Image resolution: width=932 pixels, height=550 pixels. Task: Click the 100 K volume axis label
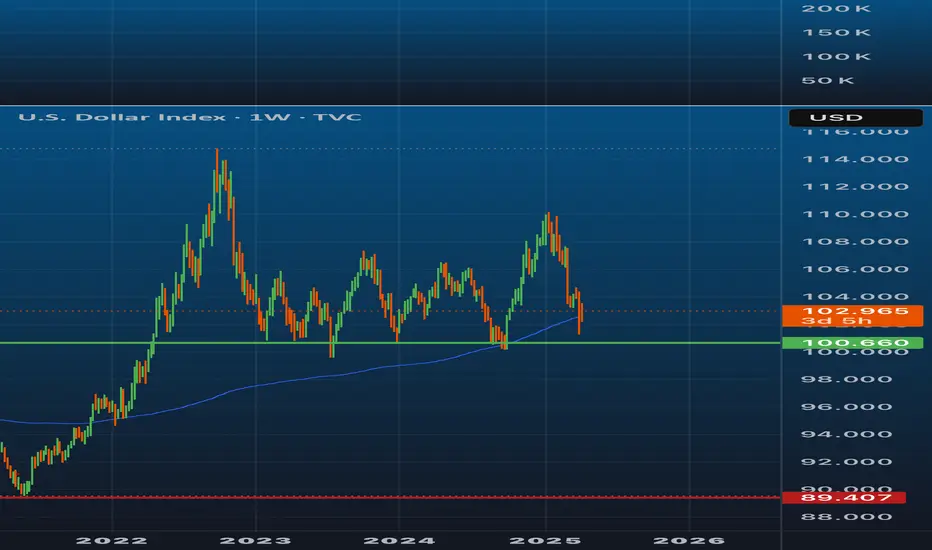point(836,56)
